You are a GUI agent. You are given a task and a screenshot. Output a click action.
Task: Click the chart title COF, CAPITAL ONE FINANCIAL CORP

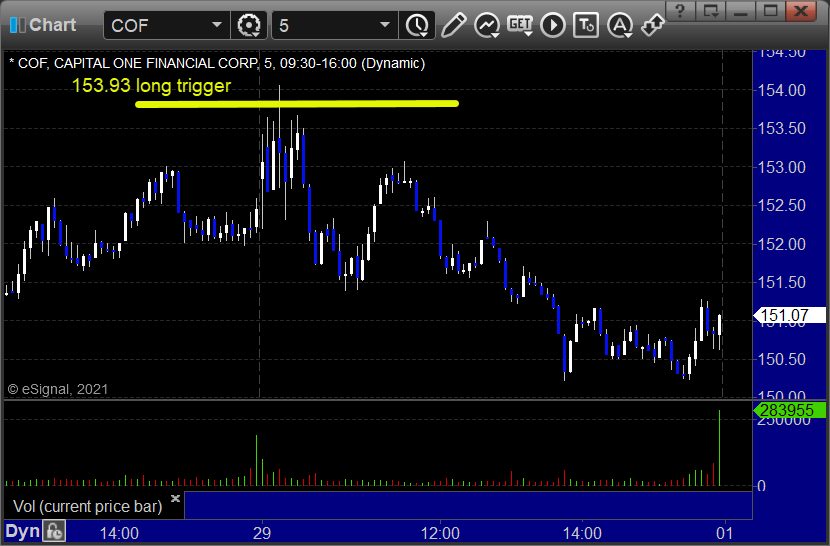tap(138, 64)
